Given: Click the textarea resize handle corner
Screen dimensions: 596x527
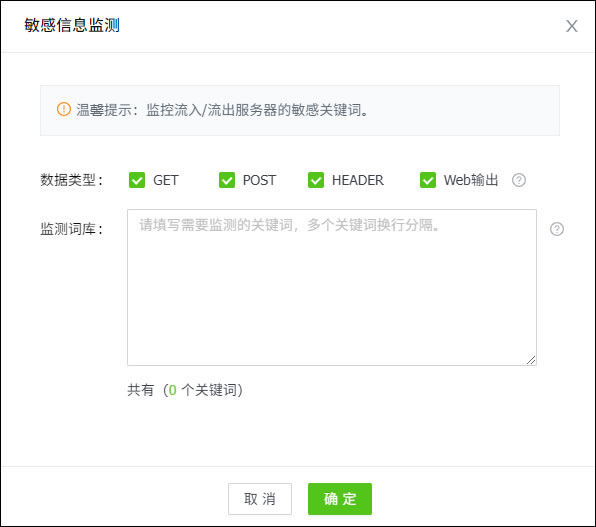Looking at the screenshot, I should pos(531,360).
